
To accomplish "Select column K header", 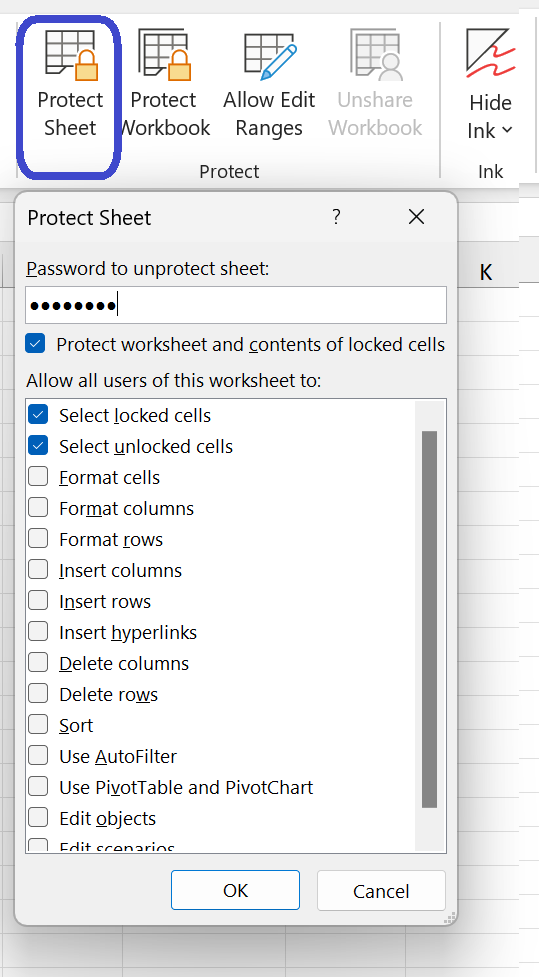I will [488, 272].
